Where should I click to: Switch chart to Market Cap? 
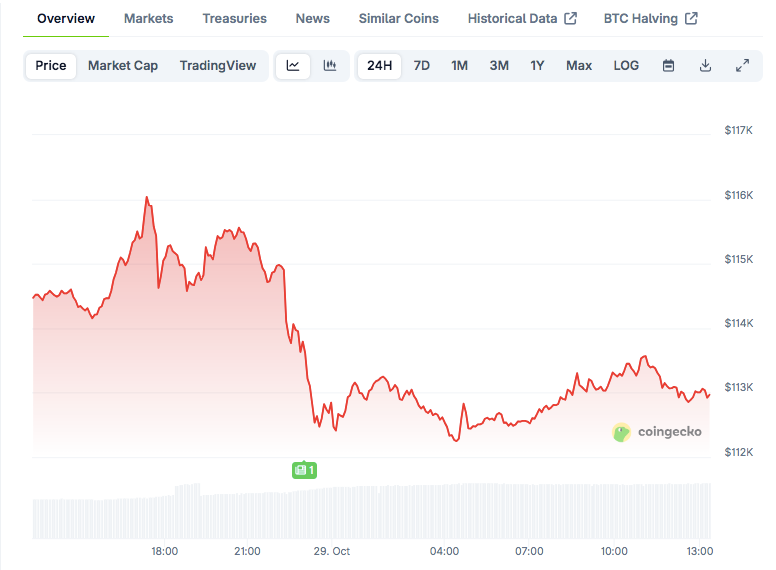click(123, 66)
